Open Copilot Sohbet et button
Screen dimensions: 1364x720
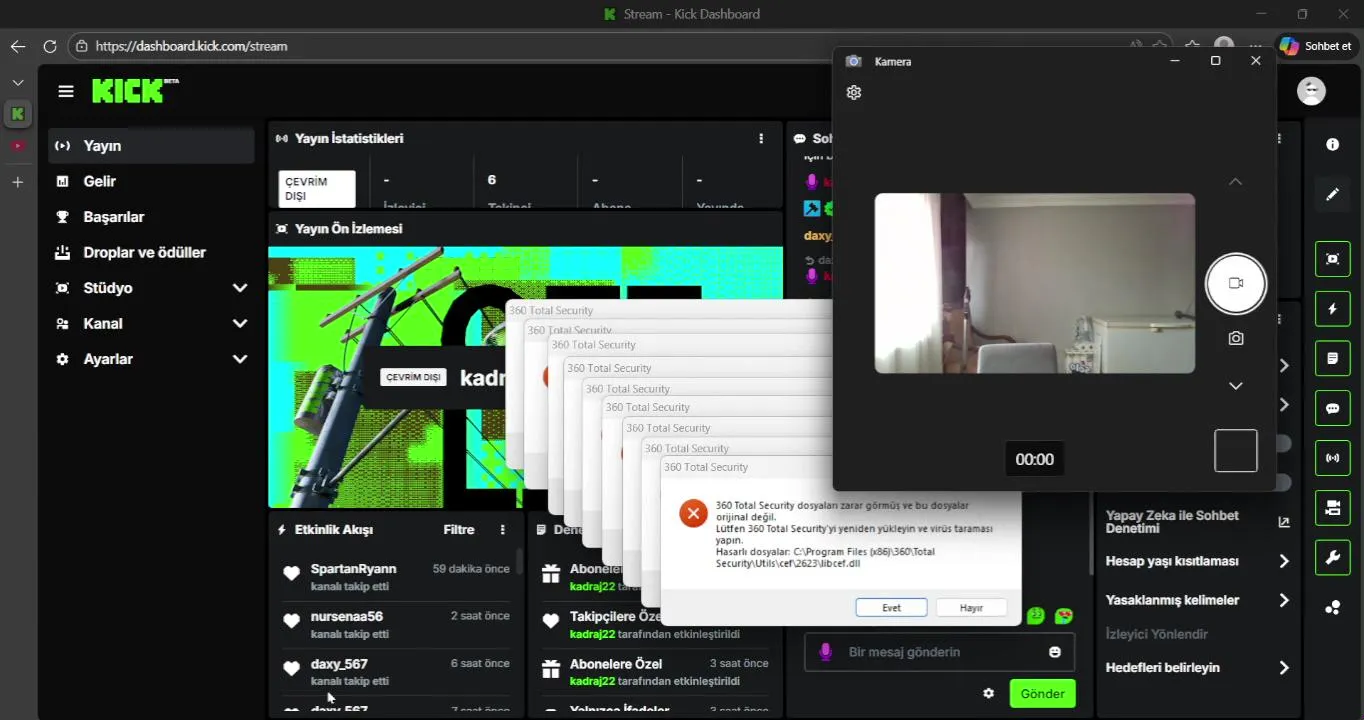point(1317,46)
